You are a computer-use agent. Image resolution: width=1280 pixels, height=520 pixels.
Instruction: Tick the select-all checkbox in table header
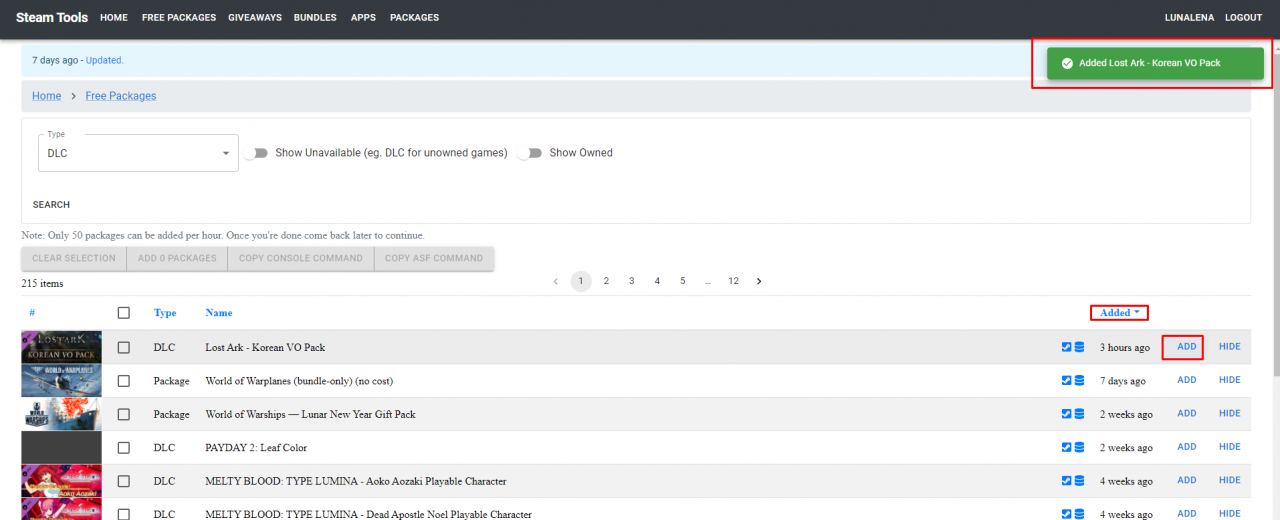click(124, 313)
